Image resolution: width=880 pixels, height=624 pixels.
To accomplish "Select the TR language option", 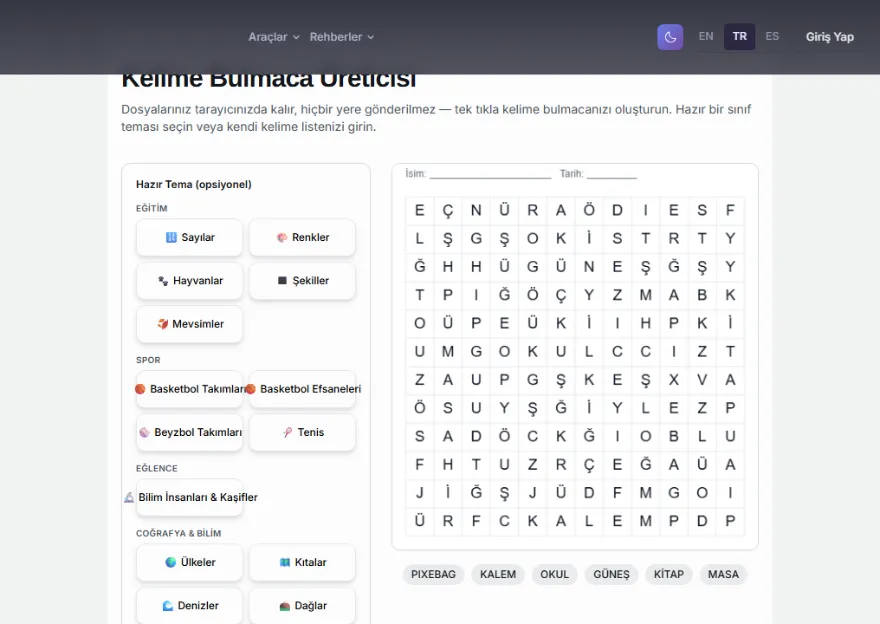I will pos(739,36).
